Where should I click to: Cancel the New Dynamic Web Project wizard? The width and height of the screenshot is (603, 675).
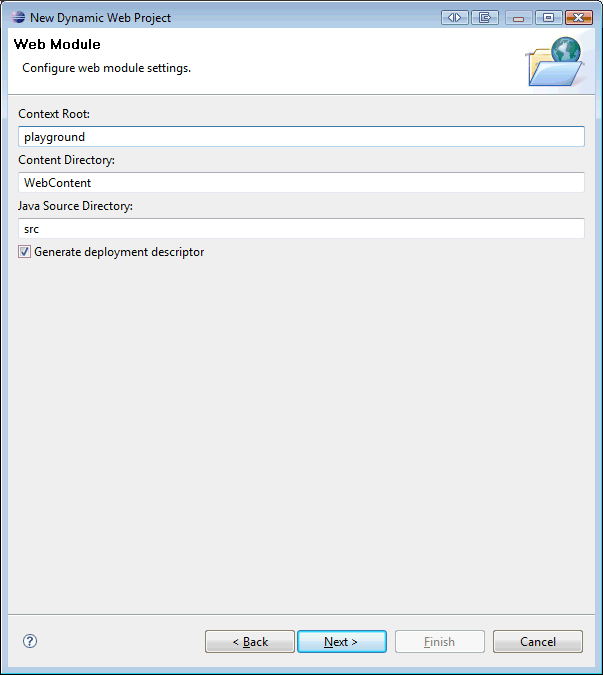[538, 641]
